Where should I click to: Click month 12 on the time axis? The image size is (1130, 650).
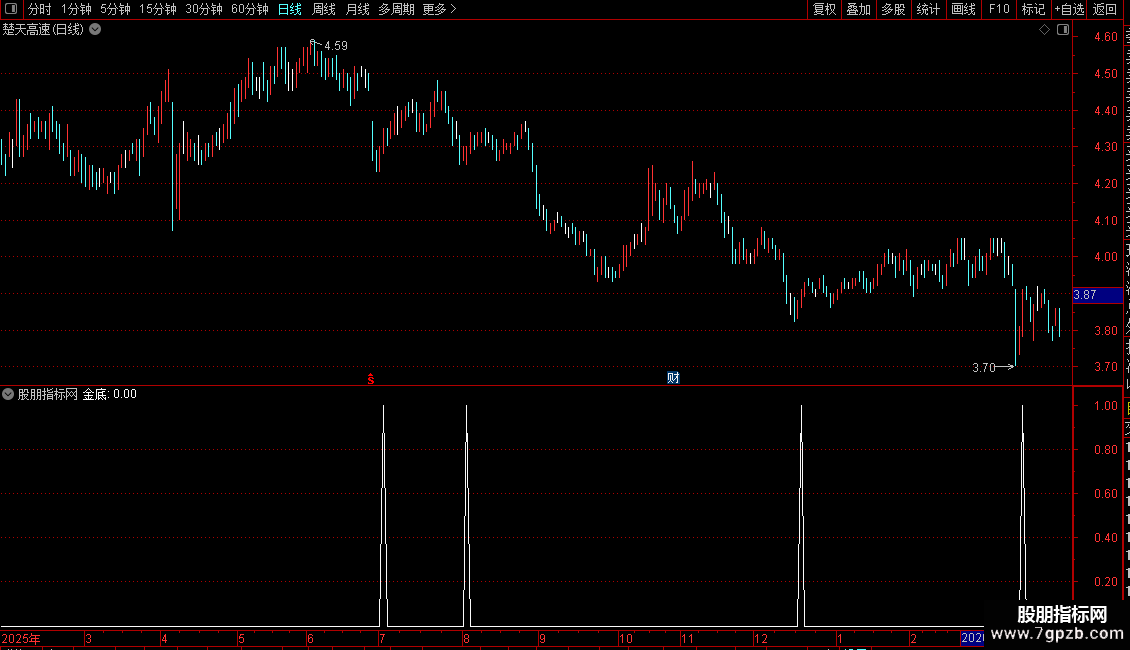[x=761, y=638]
